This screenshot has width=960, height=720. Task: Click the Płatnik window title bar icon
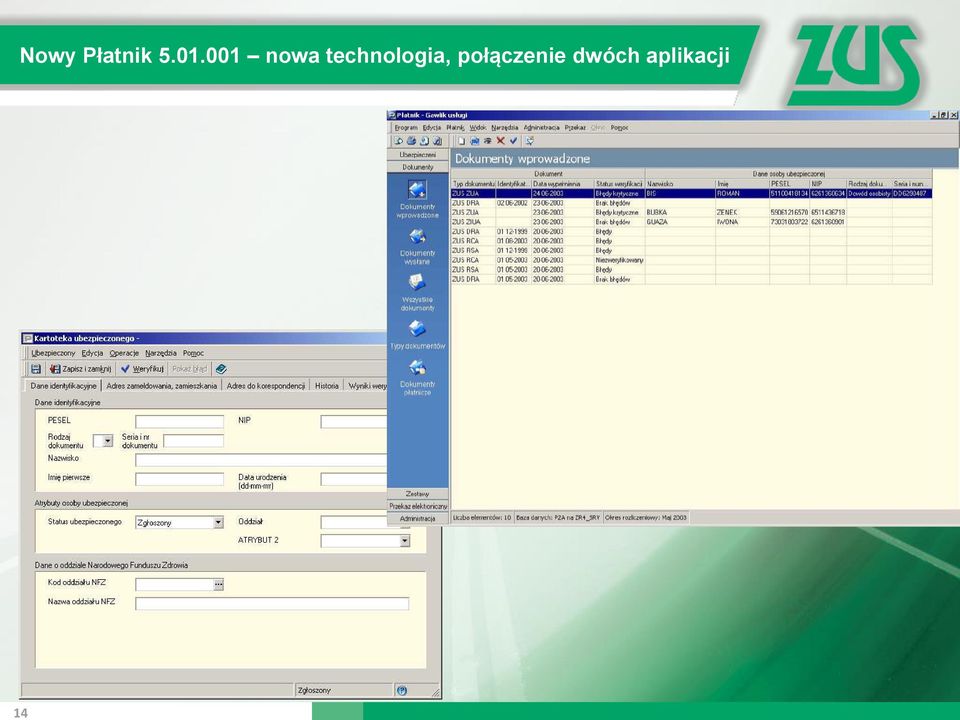coord(392,115)
